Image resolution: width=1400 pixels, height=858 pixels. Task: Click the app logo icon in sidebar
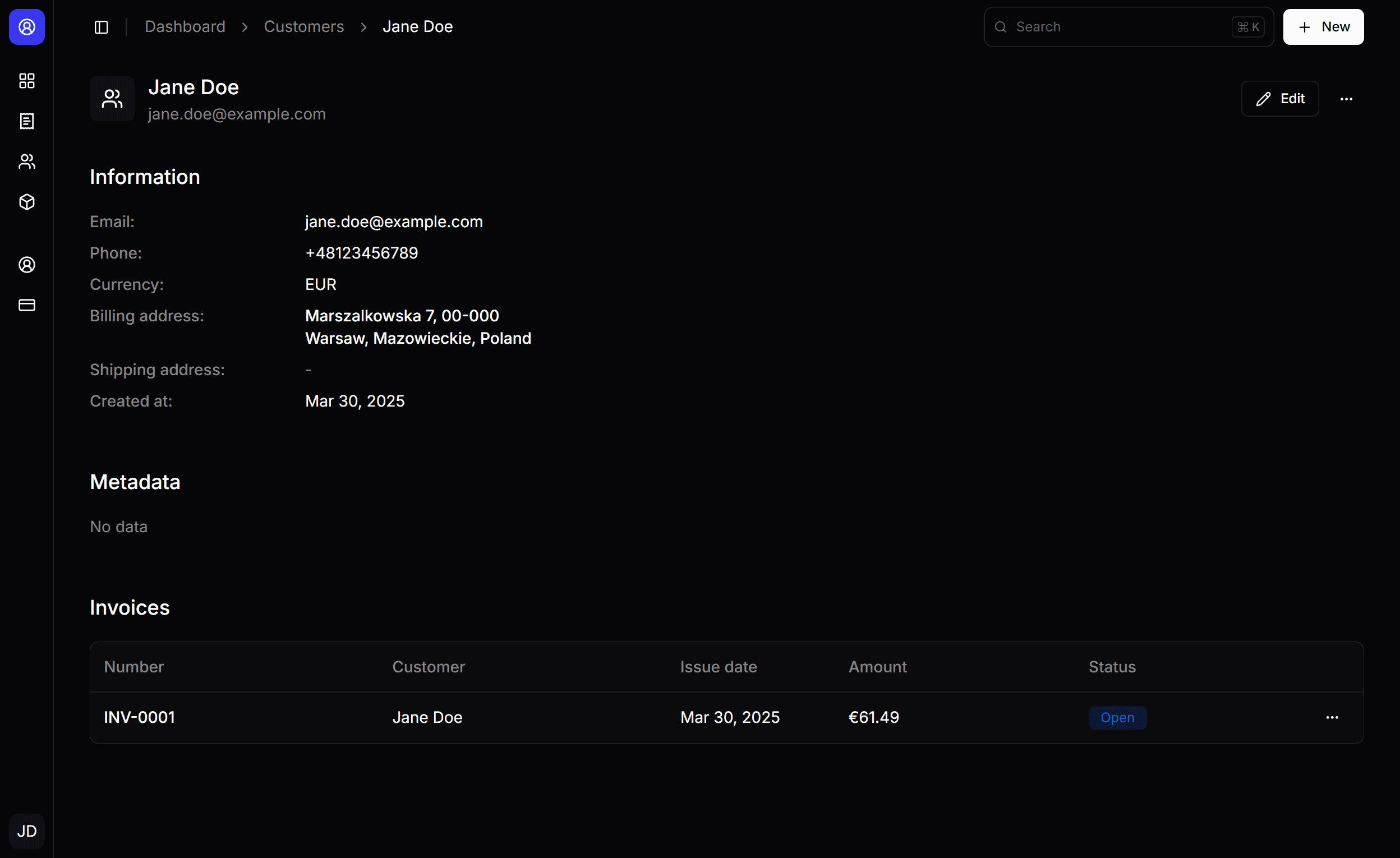(x=27, y=27)
